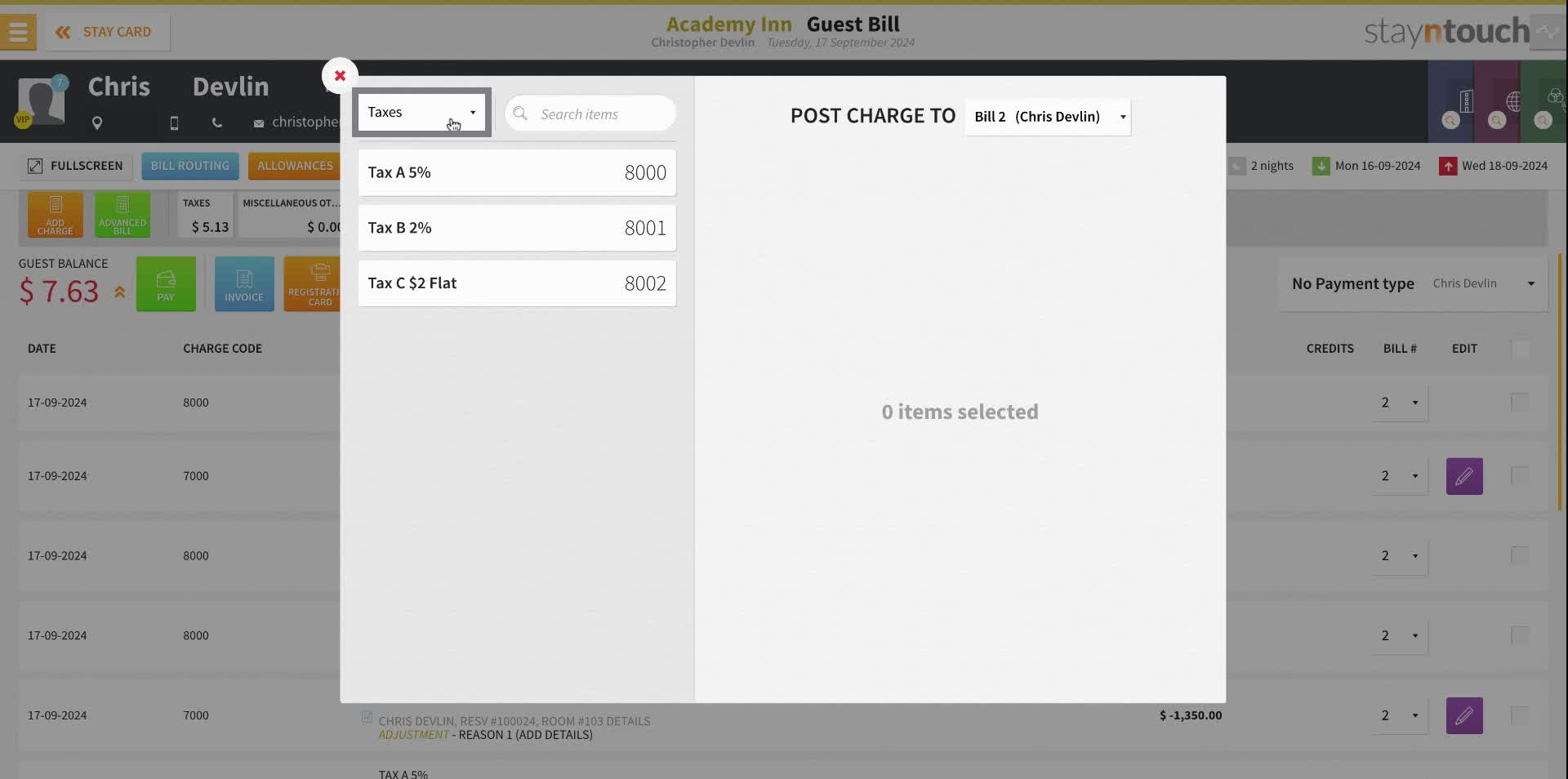Tick the checkbox for first 8000 row
Viewport: 1568px width, 779px height.
click(x=1519, y=402)
